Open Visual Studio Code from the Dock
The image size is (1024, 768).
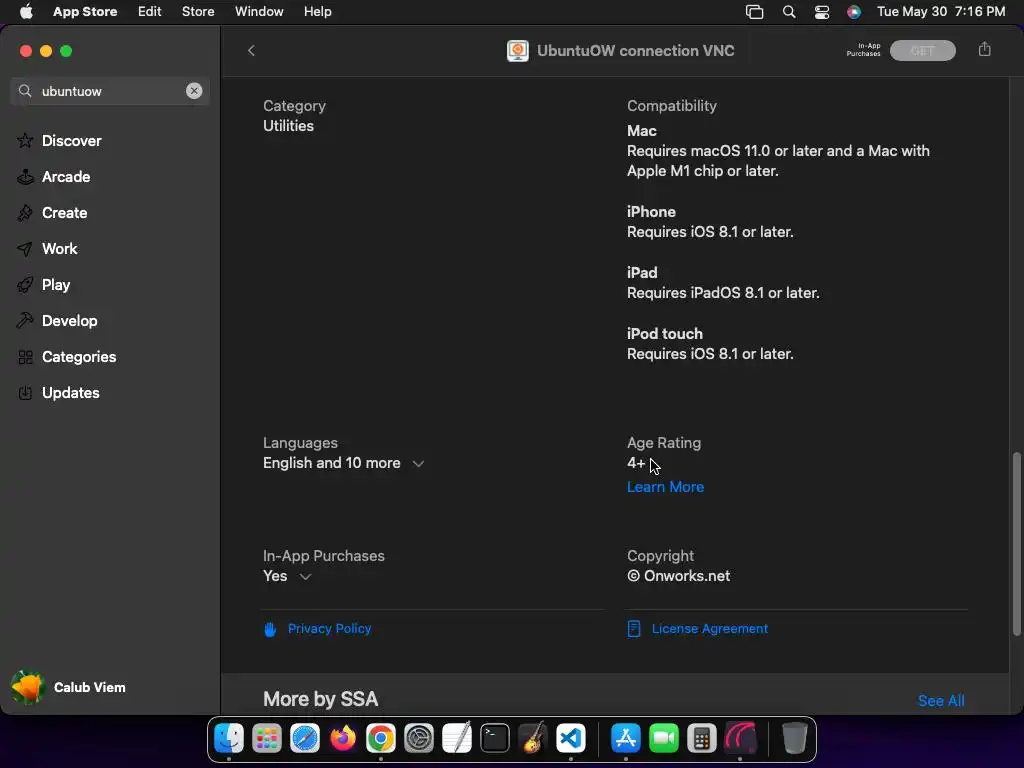571,739
